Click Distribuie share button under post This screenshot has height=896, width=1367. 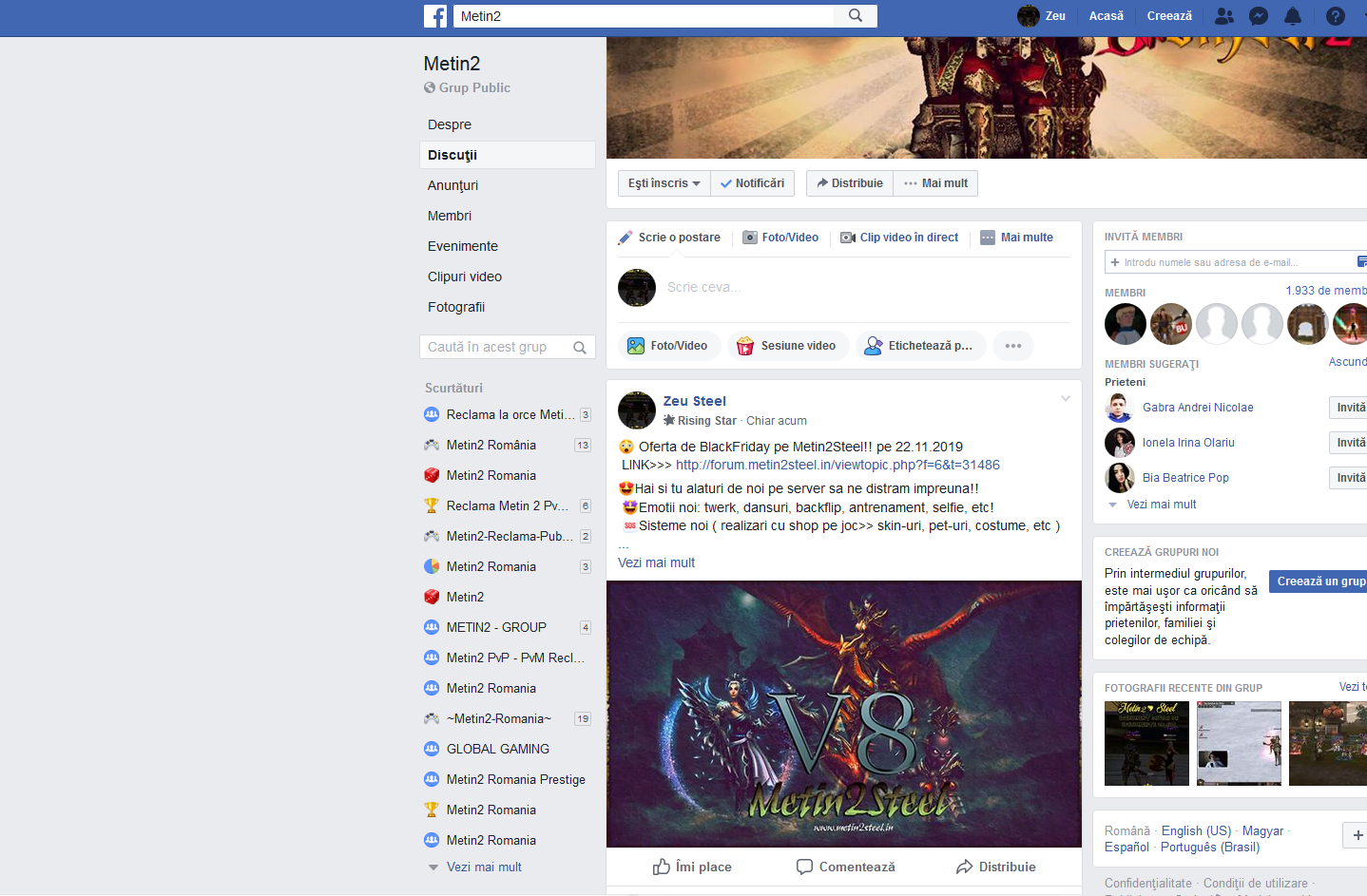995,867
